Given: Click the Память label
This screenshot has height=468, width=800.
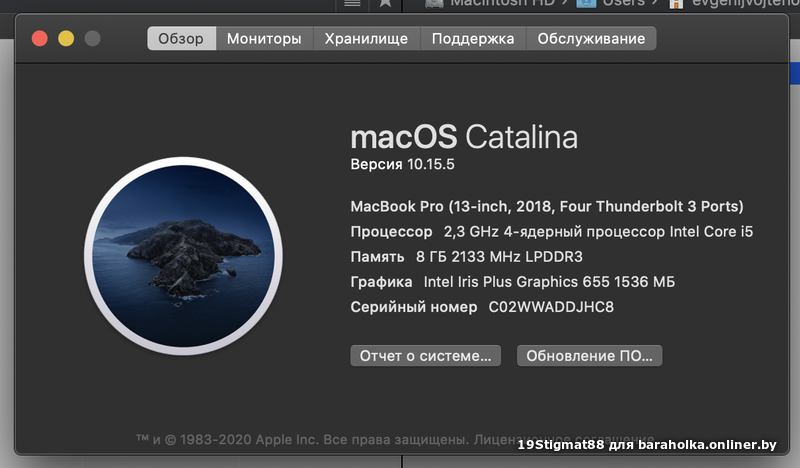Looking at the screenshot, I should click(377, 257).
